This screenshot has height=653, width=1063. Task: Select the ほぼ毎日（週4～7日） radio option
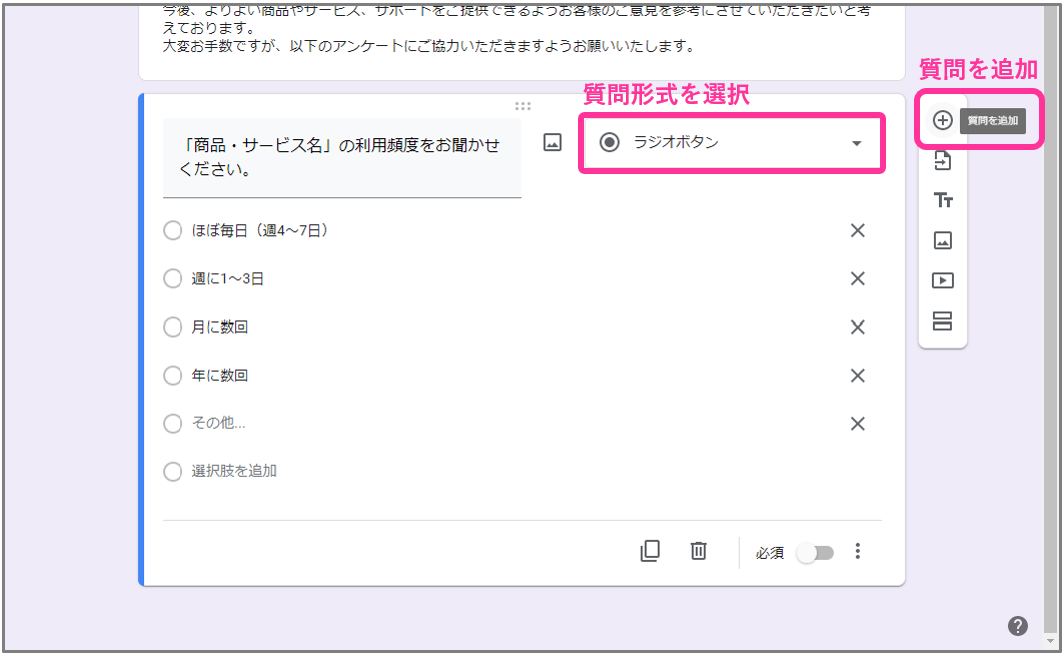[173, 231]
